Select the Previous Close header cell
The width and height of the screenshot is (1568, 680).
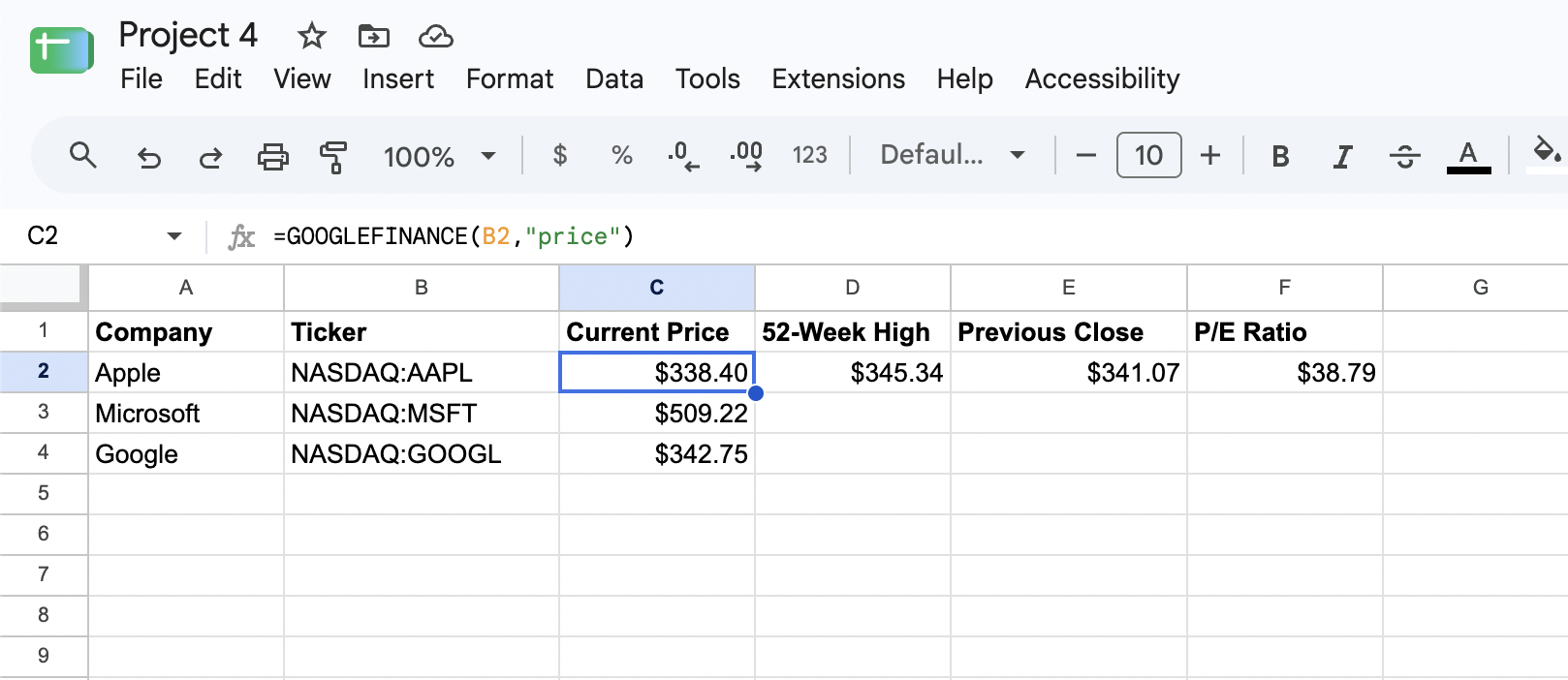point(1069,331)
